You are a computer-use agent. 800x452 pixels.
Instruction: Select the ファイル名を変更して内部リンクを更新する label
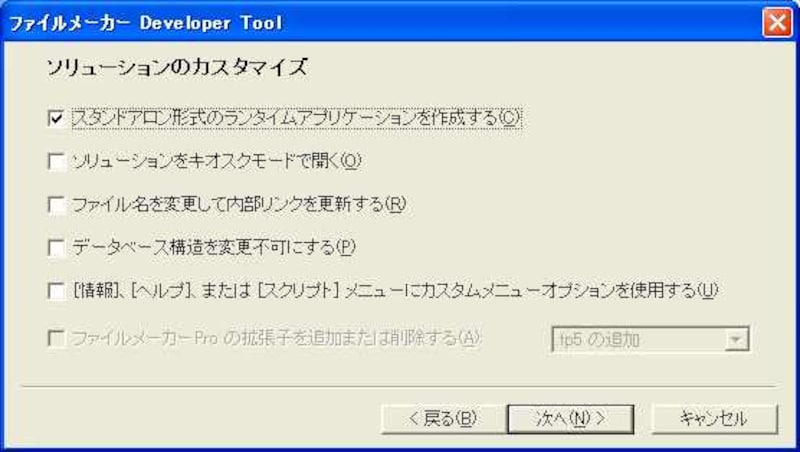point(239,205)
